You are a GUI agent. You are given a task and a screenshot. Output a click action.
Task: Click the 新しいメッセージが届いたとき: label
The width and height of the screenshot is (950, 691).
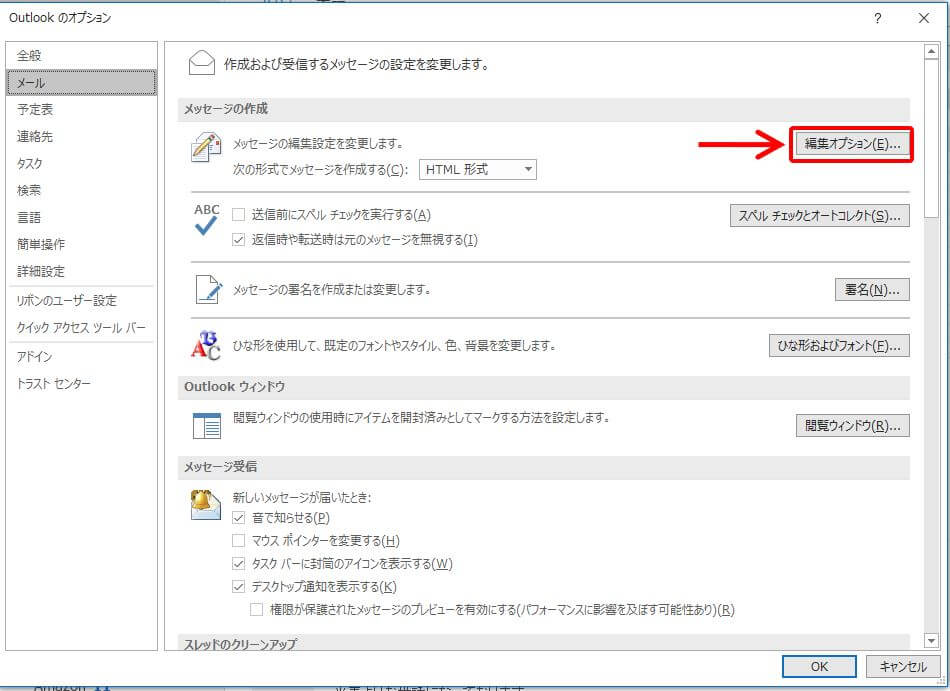point(302,498)
